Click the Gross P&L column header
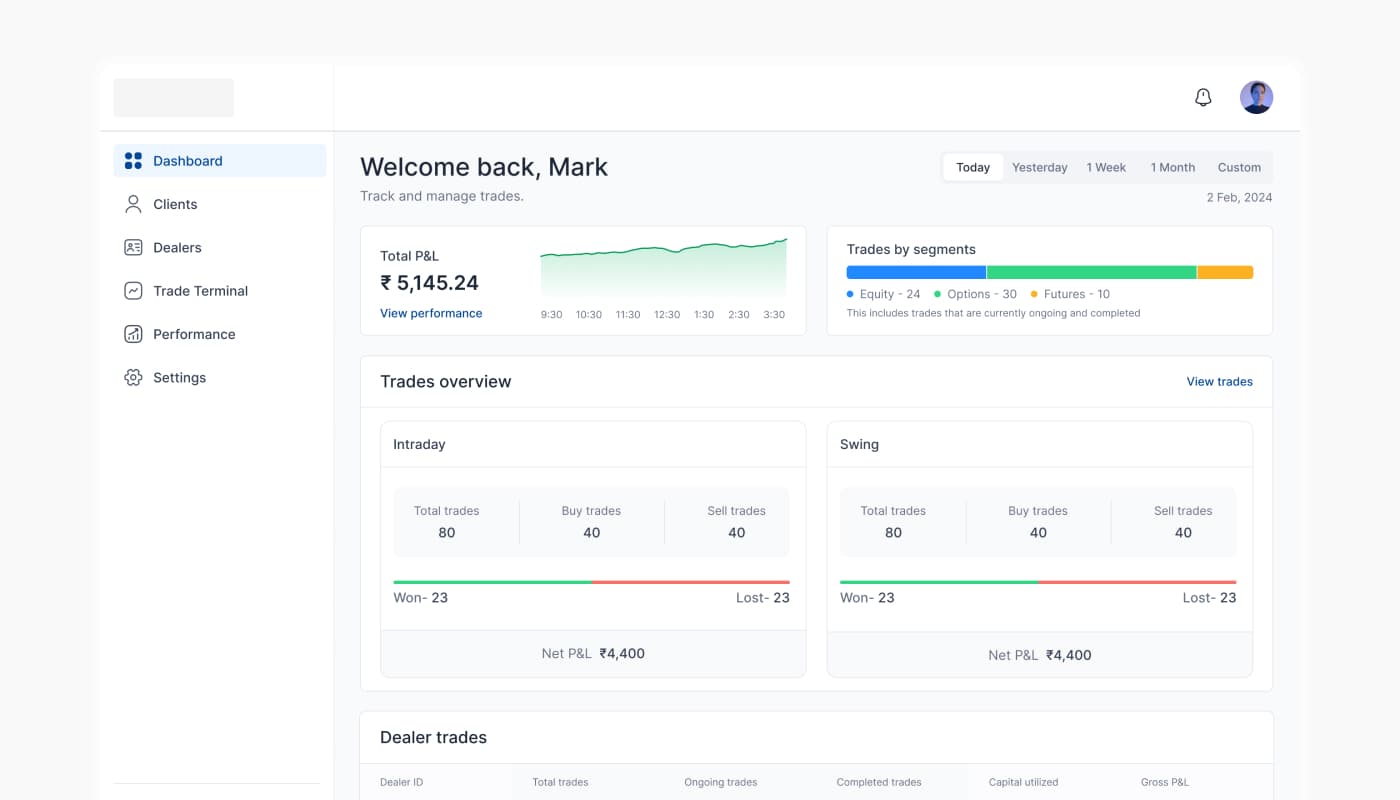This screenshot has height=800, width=1400. 1165,782
